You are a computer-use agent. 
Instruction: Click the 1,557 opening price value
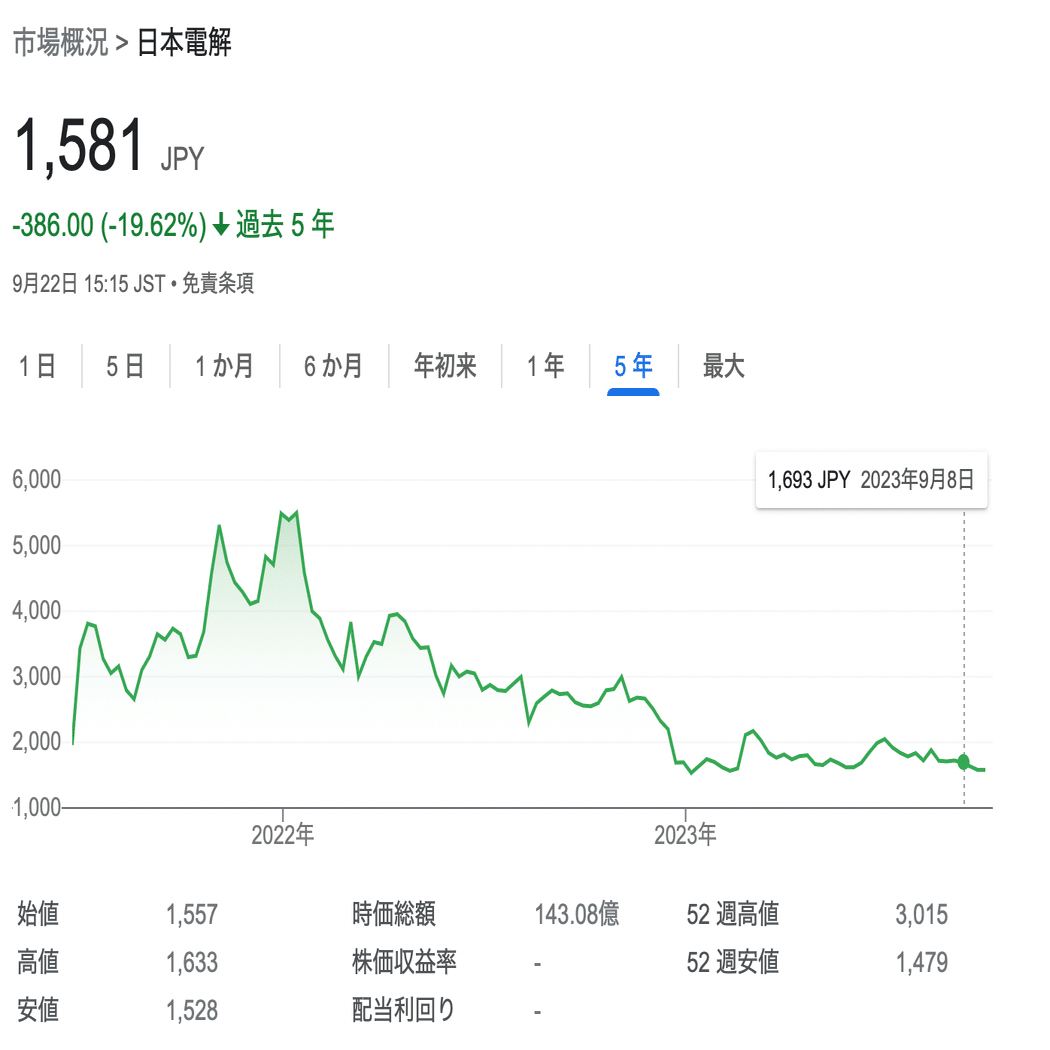coord(192,914)
